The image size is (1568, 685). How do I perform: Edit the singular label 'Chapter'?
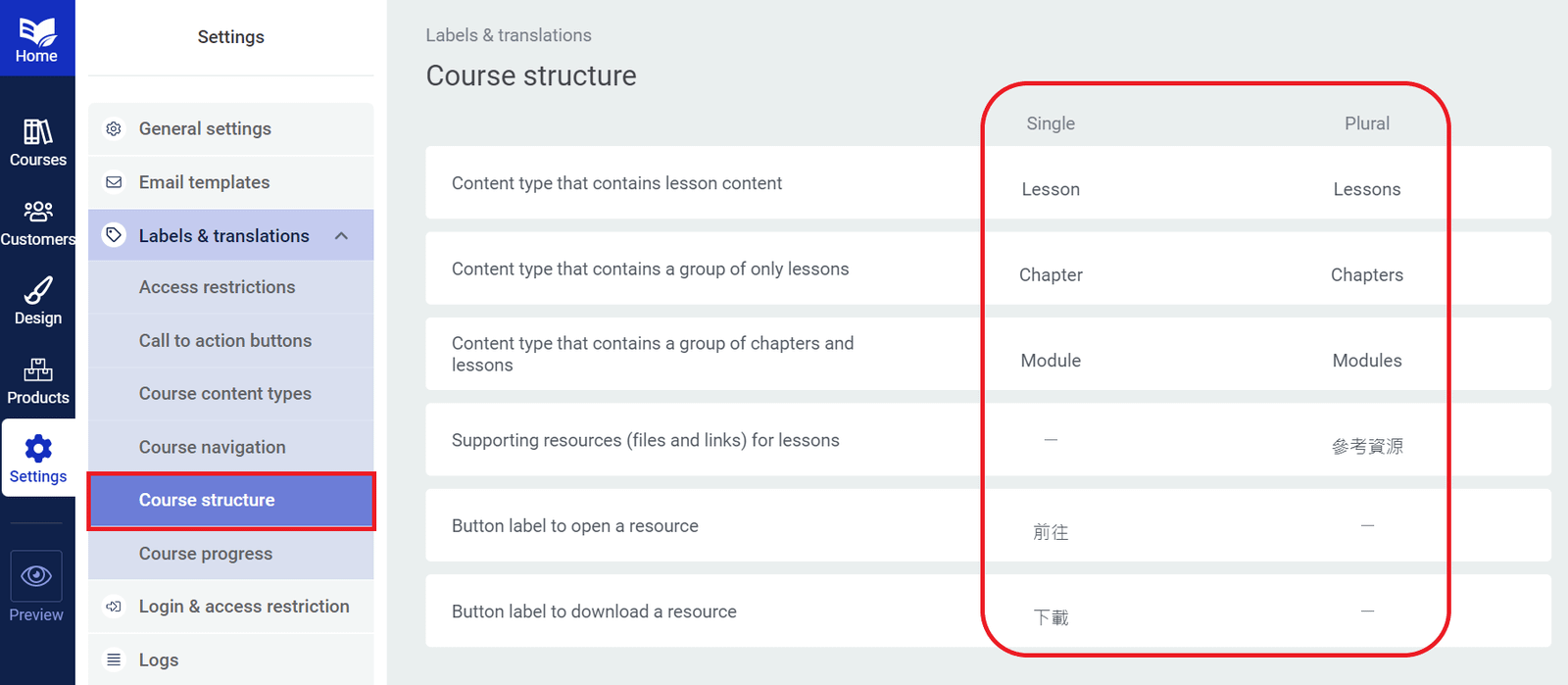point(1051,275)
